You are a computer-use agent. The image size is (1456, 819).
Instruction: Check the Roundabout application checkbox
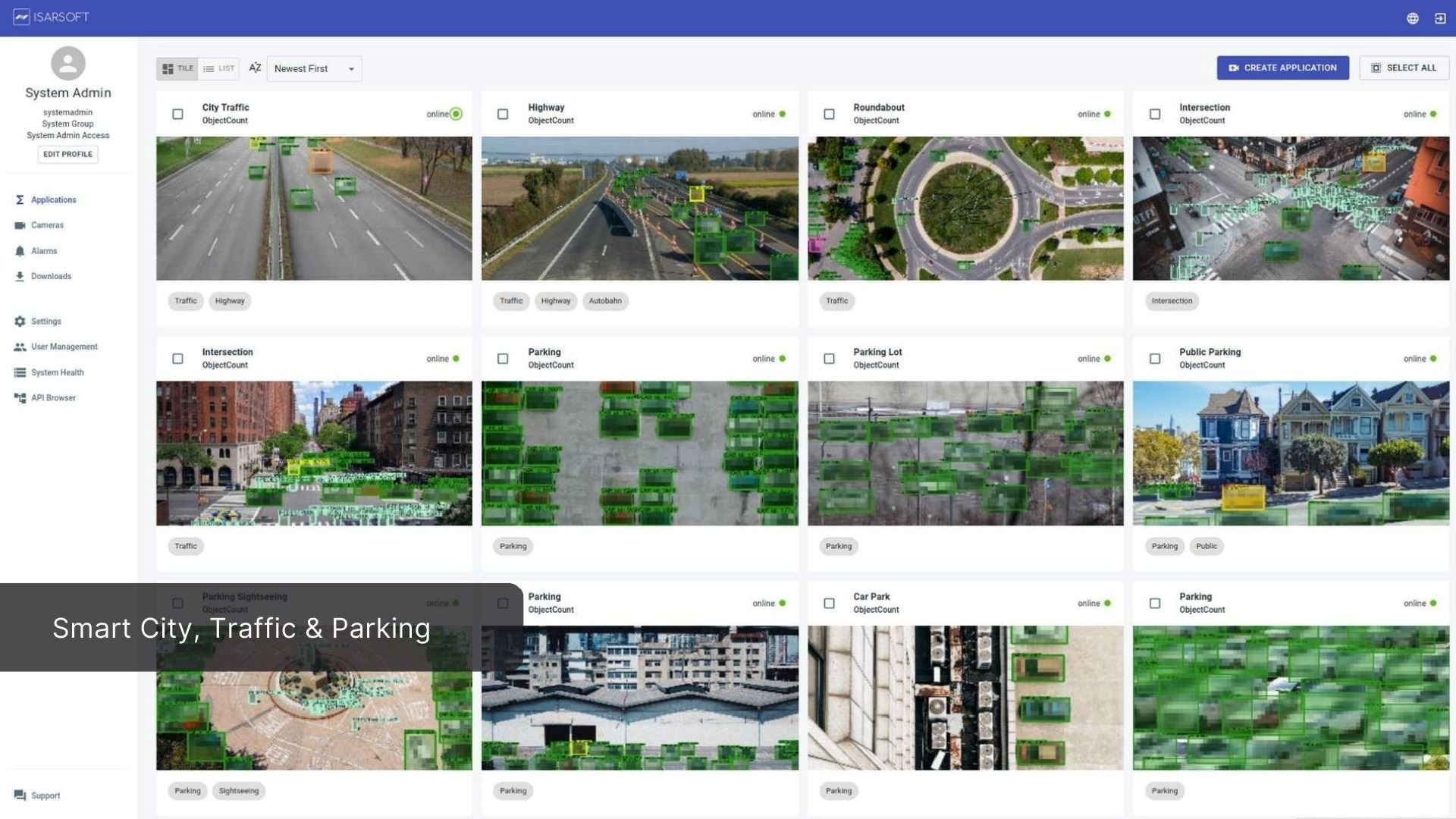[829, 114]
